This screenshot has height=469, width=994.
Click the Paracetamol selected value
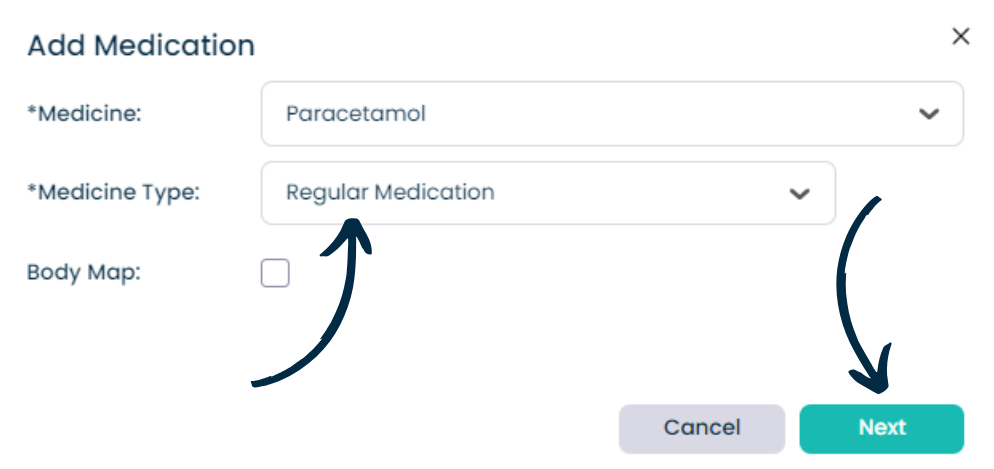pos(356,113)
